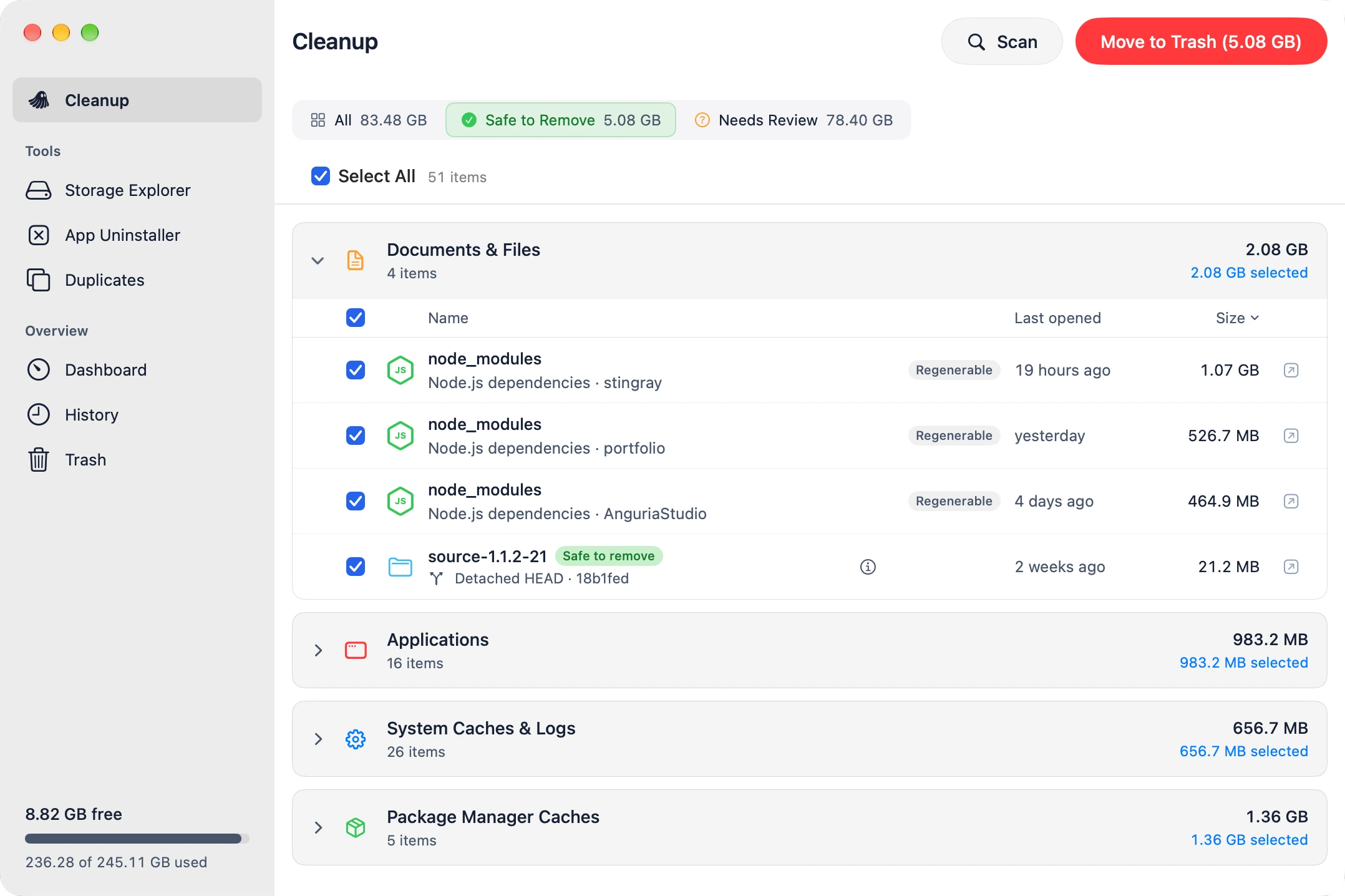Image resolution: width=1345 pixels, height=896 pixels.
Task: Expand the Applications section
Action: coord(318,650)
